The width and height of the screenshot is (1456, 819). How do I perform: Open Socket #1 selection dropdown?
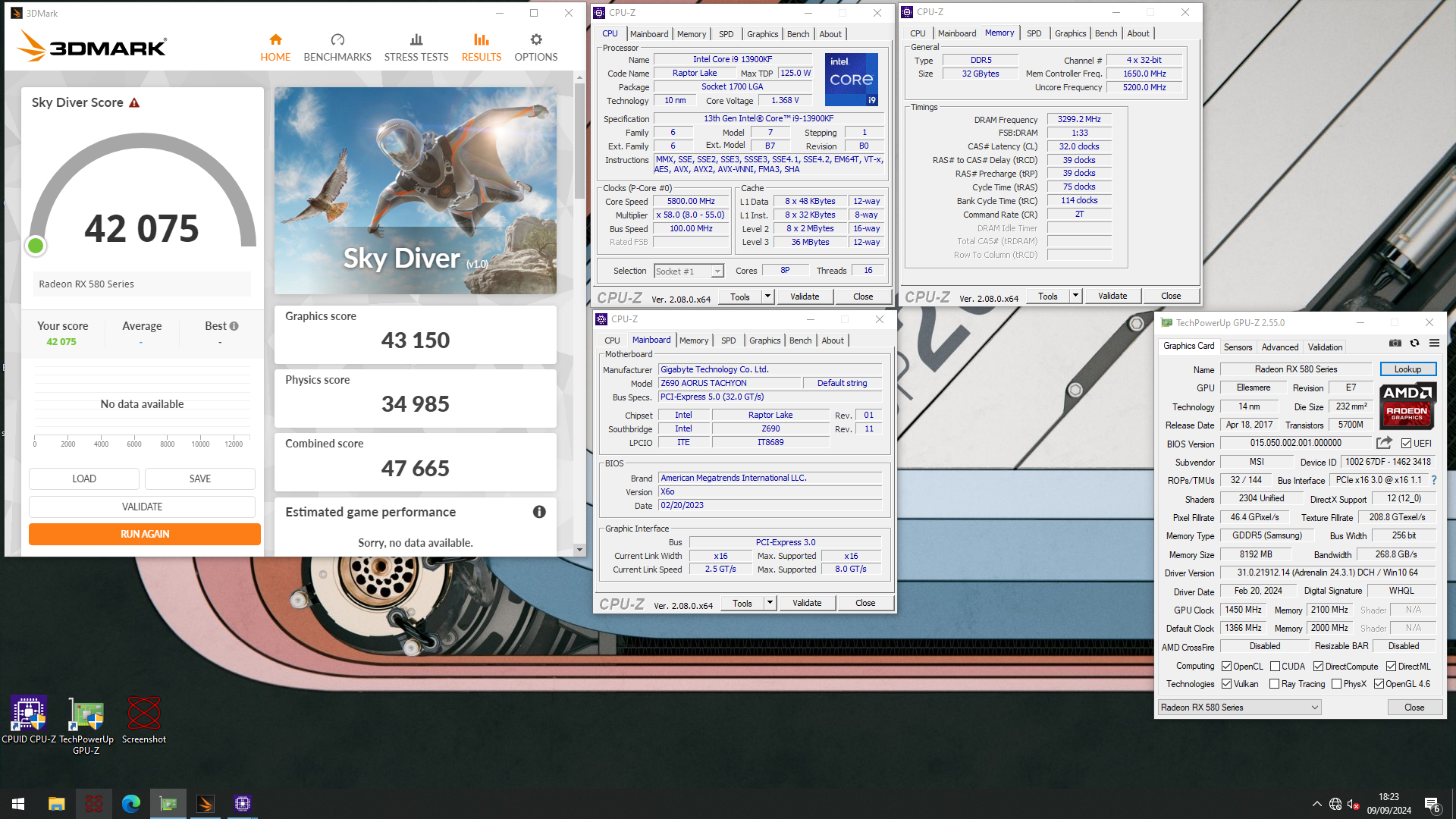[x=689, y=271]
